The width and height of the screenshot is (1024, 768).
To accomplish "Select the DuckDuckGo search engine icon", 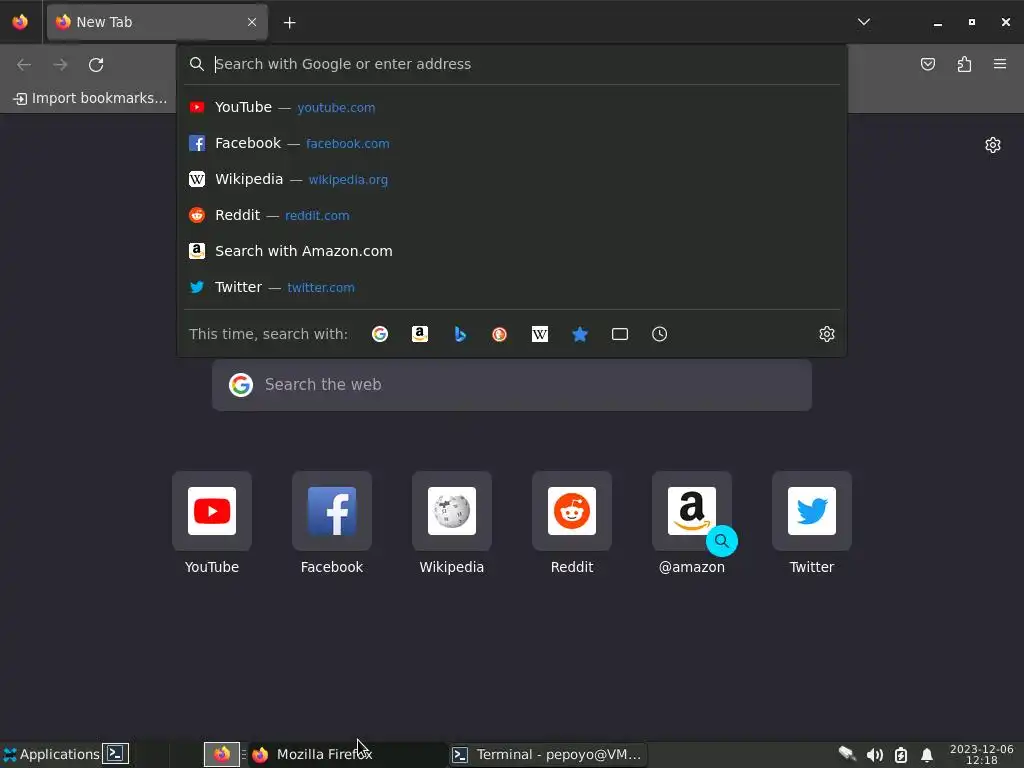I will pos(500,334).
